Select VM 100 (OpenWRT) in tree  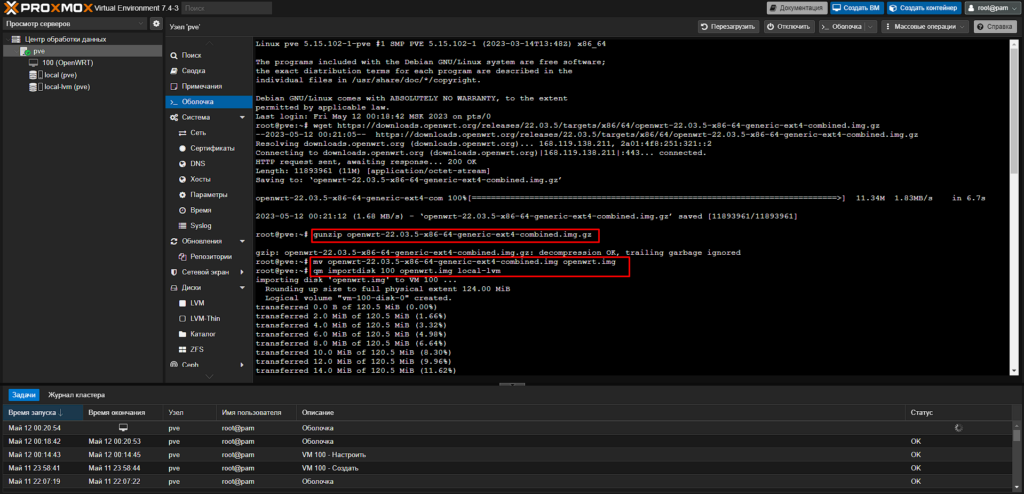[x=68, y=63]
